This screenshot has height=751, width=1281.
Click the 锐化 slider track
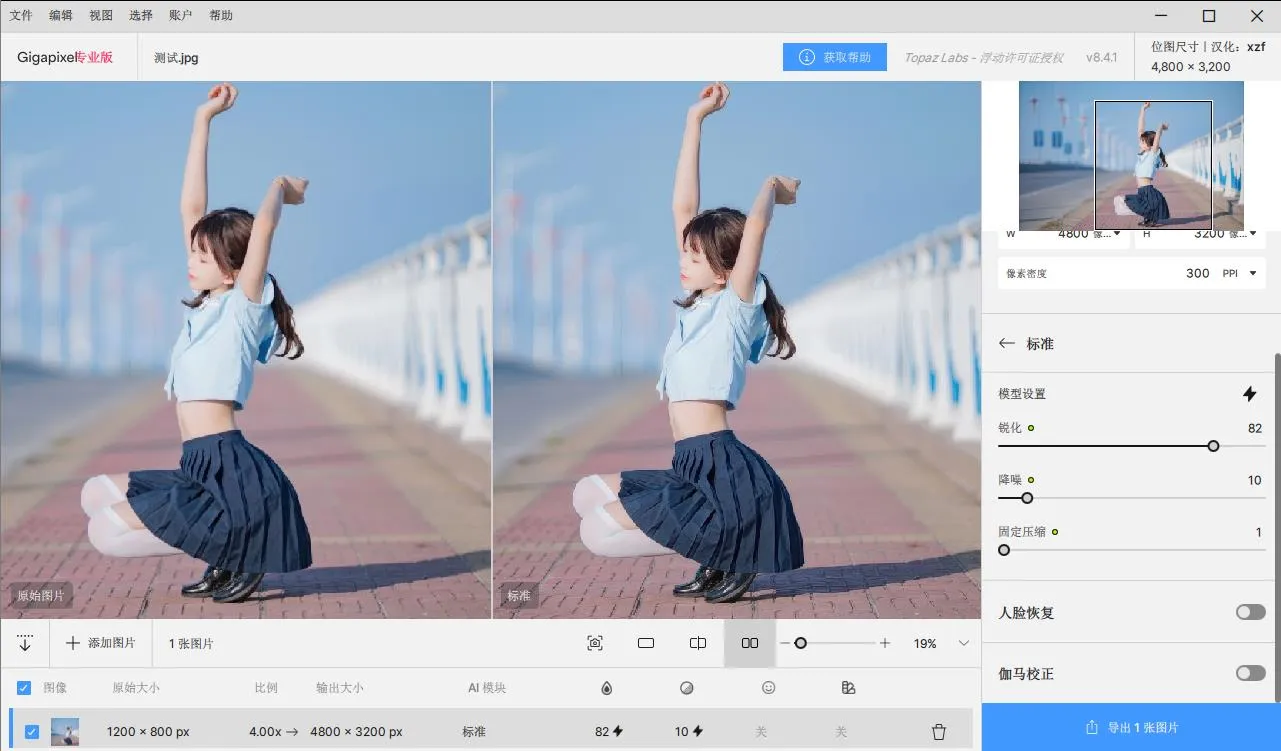[x=1100, y=446]
